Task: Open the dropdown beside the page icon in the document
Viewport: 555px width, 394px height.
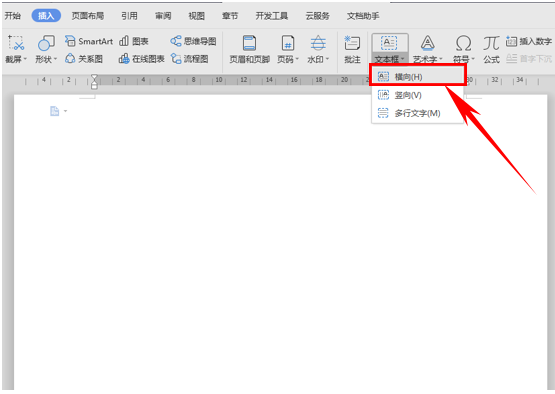Action: pyautogui.click(x=65, y=111)
